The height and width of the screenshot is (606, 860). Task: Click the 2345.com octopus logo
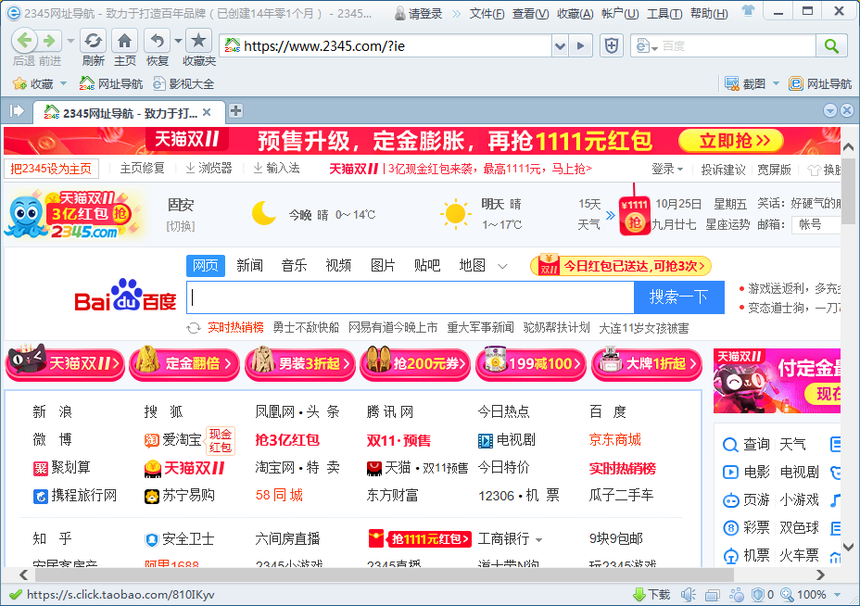tap(74, 214)
